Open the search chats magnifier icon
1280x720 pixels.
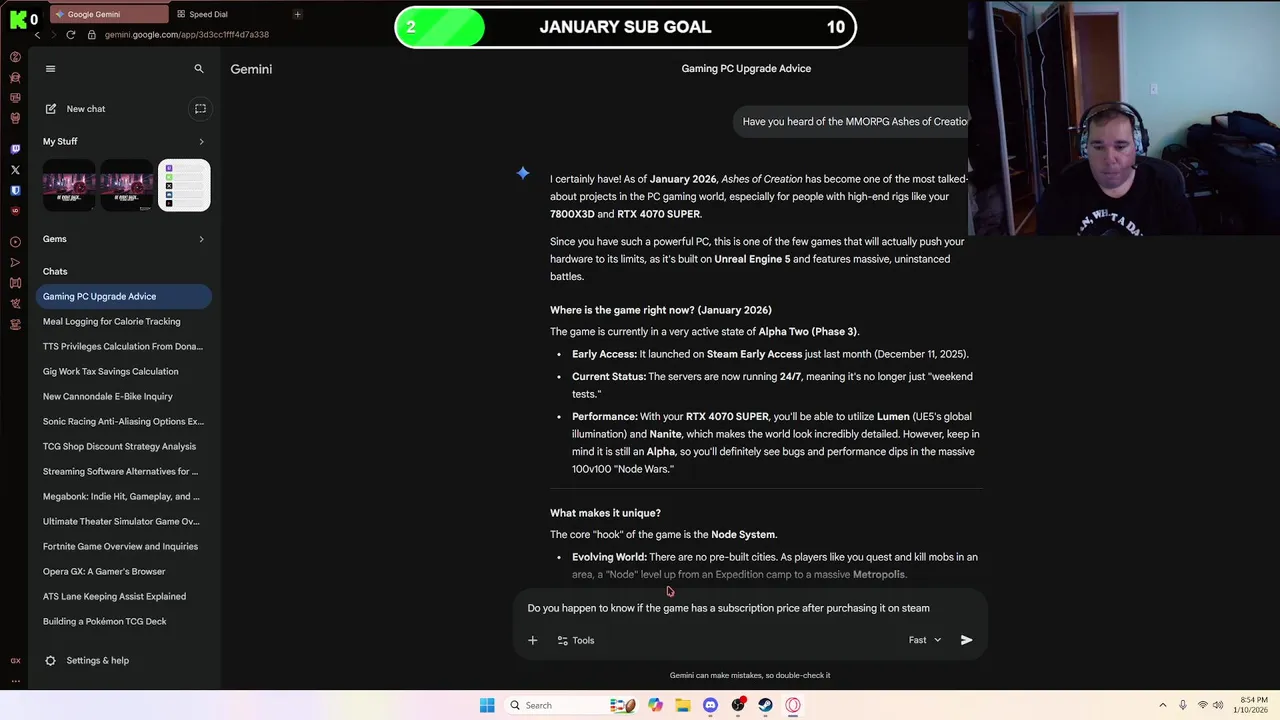(x=199, y=69)
